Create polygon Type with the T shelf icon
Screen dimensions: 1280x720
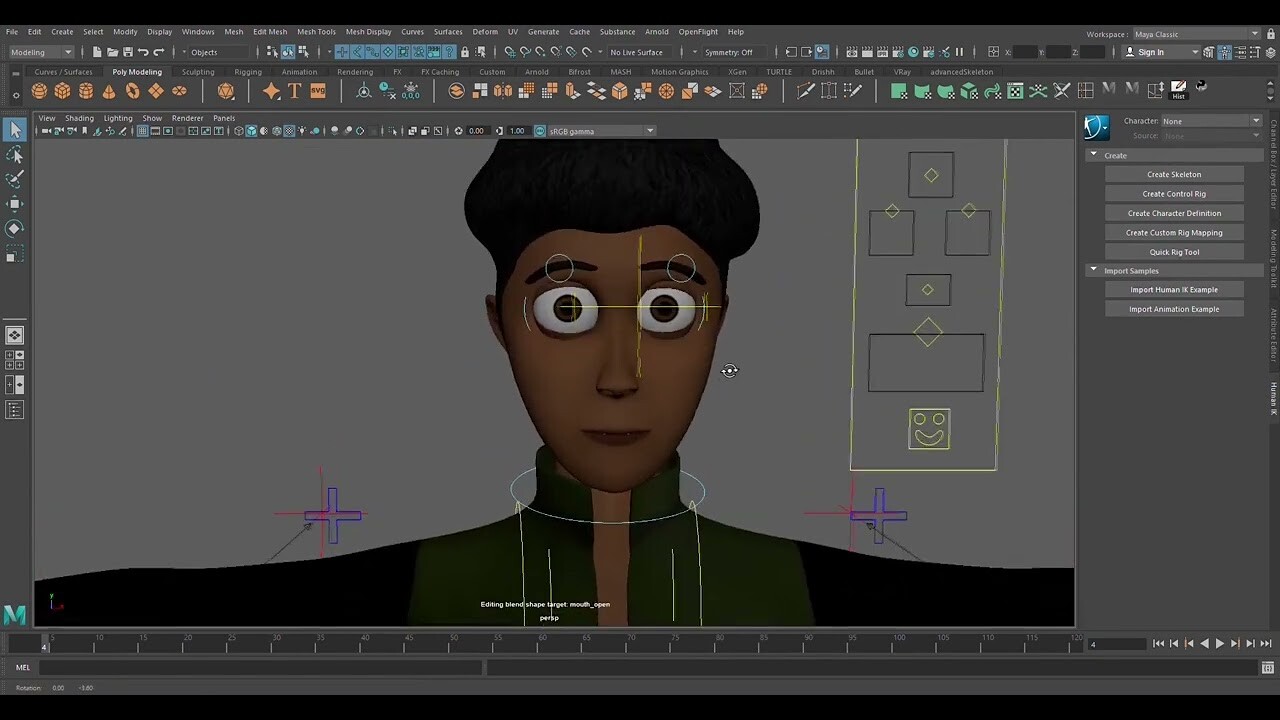(294, 91)
